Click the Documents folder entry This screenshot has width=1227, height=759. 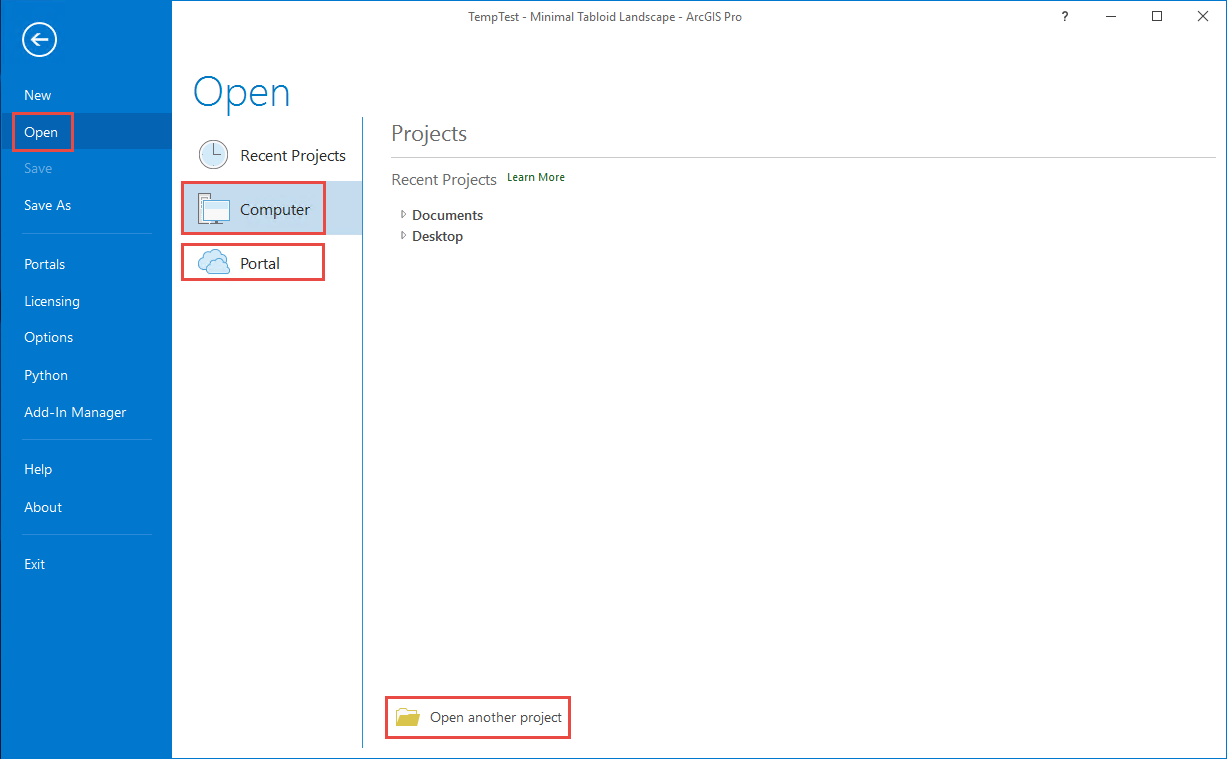(447, 215)
